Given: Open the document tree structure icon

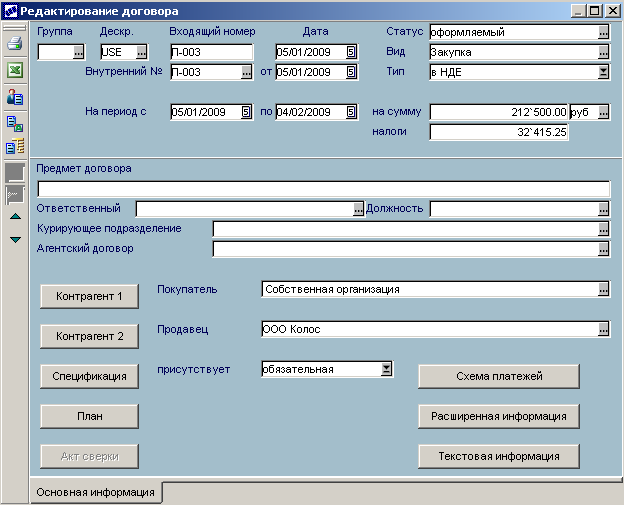Looking at the screenshot, I should pos(15,146).
